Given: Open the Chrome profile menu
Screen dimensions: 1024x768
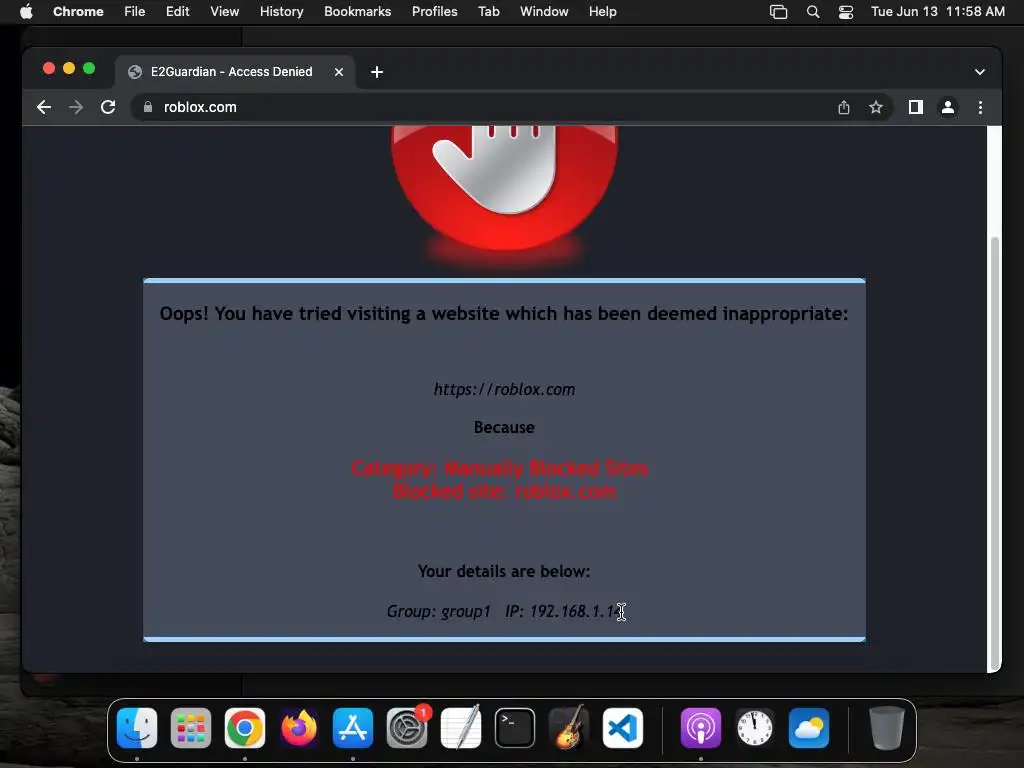Looking at the screenshot, I should 948,107.
